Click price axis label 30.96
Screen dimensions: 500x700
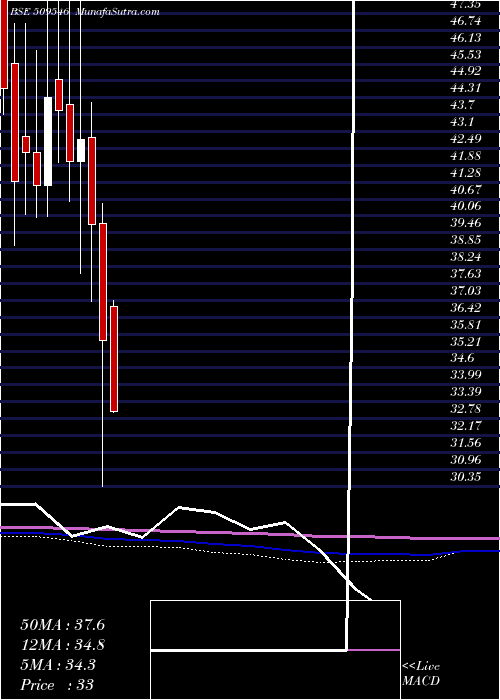(466, 460)
